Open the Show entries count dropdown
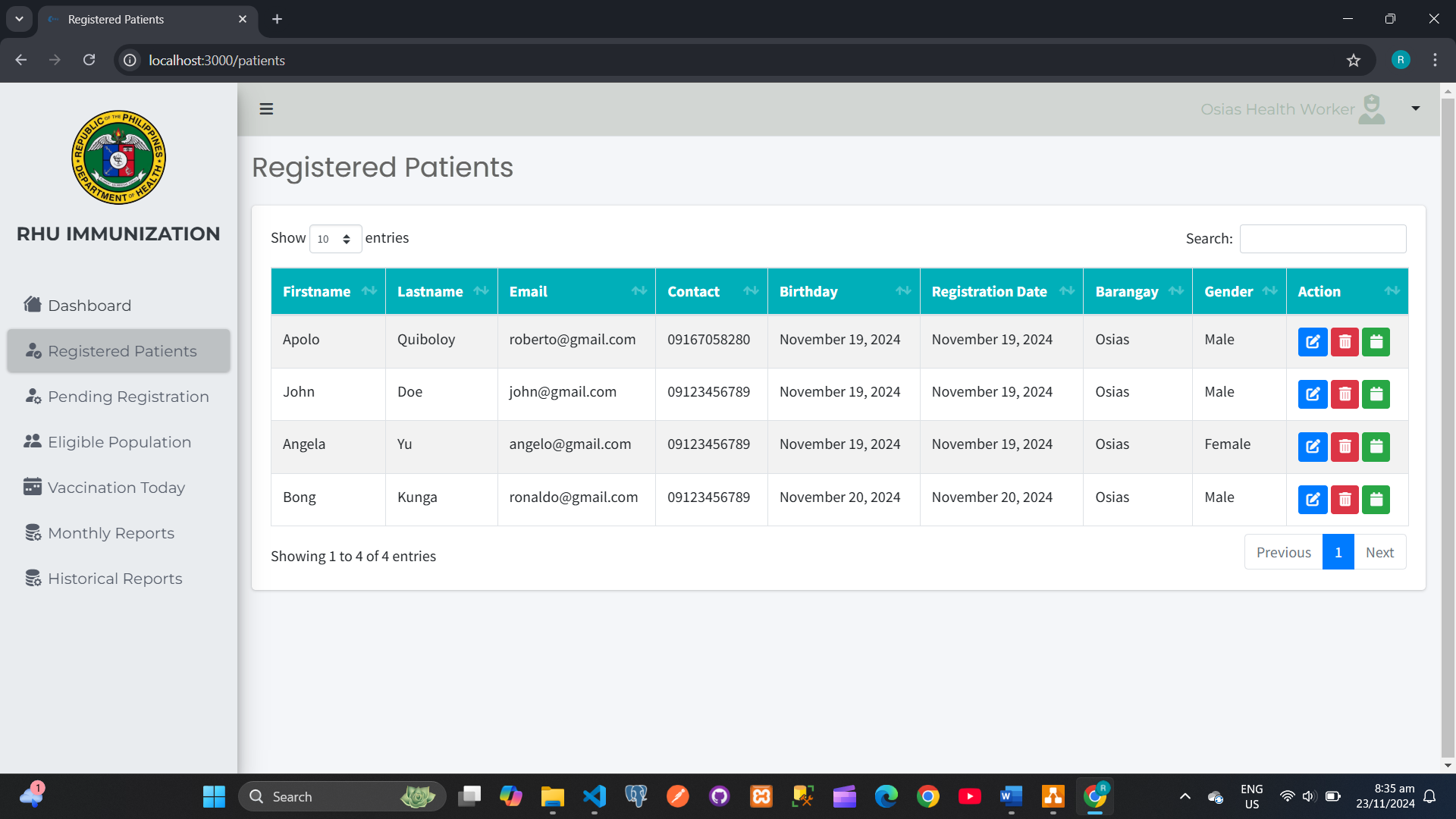The width and height of the screenshot is (1456, 819). [x=334, y=238]
